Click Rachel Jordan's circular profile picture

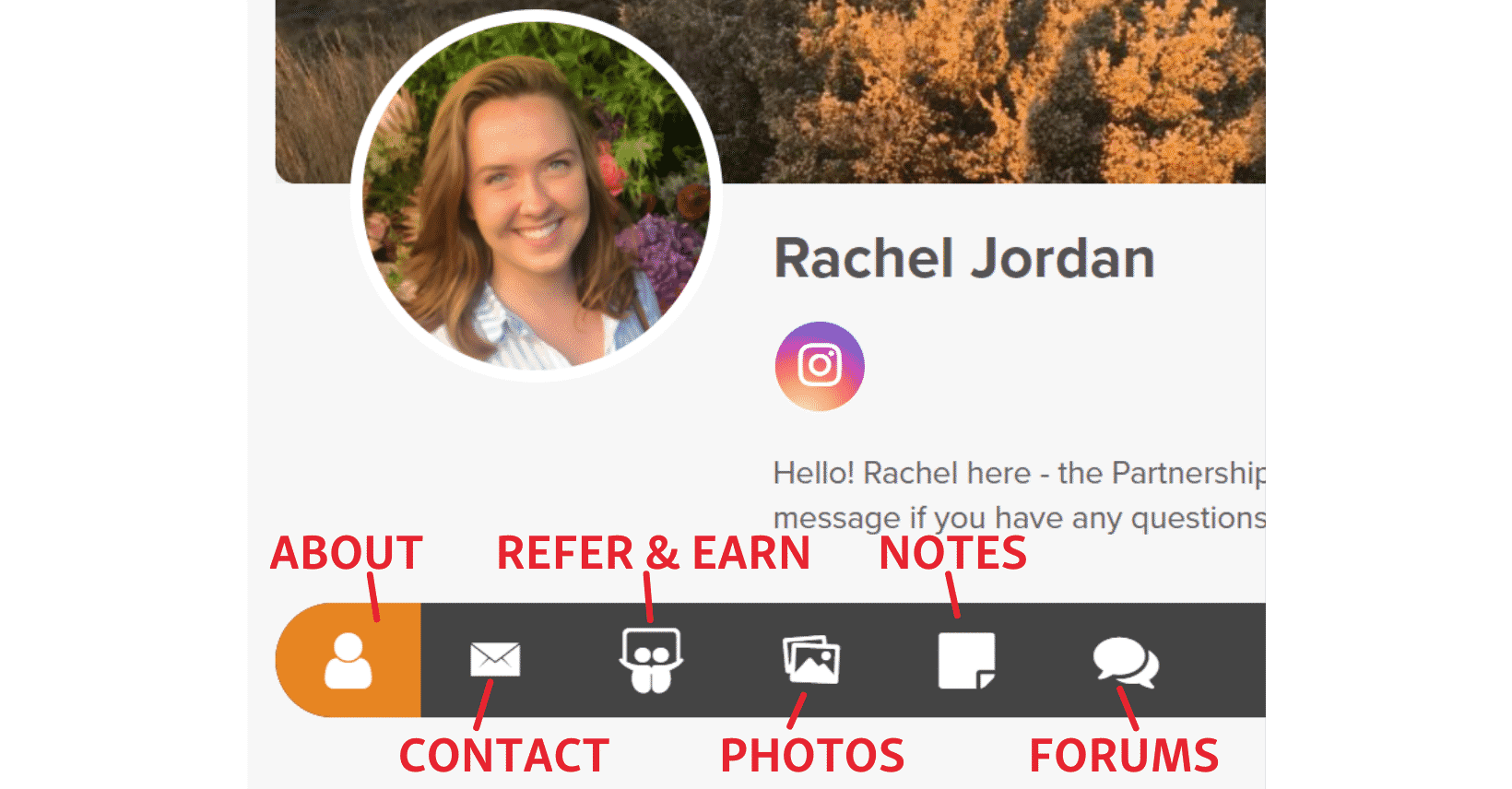point(537,195)
